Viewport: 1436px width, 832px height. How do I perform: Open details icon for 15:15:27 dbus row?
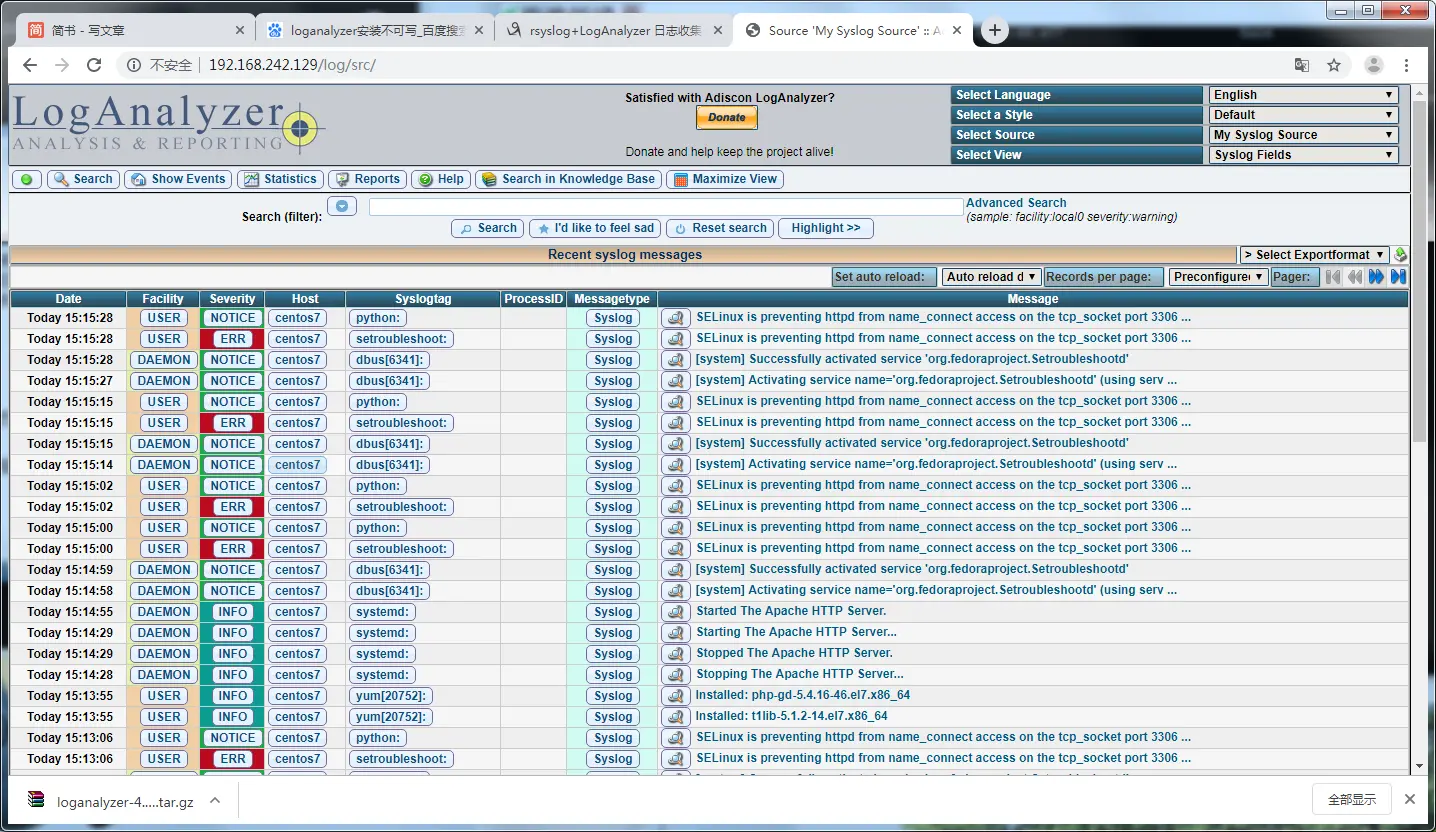[676, 381]
